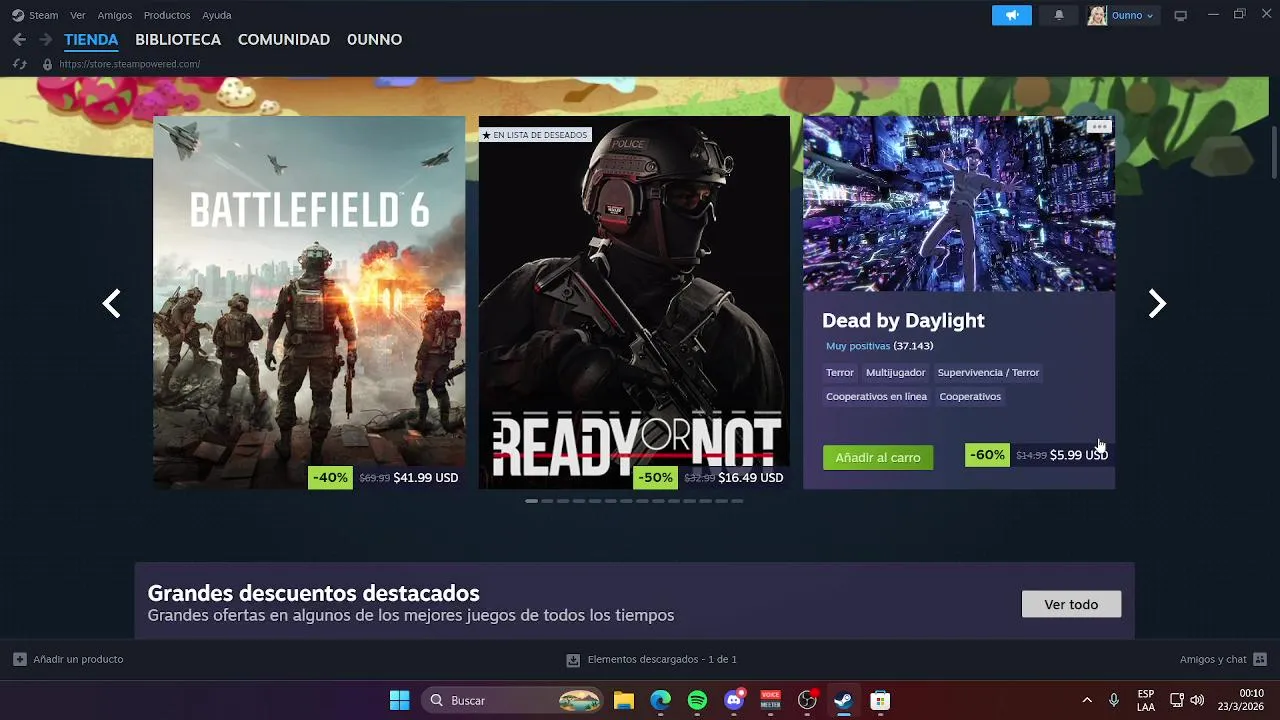Viewport: 1280px width, 720px height.
Task: Select the first carousel page indicator
Action: [x=531, y=501]
